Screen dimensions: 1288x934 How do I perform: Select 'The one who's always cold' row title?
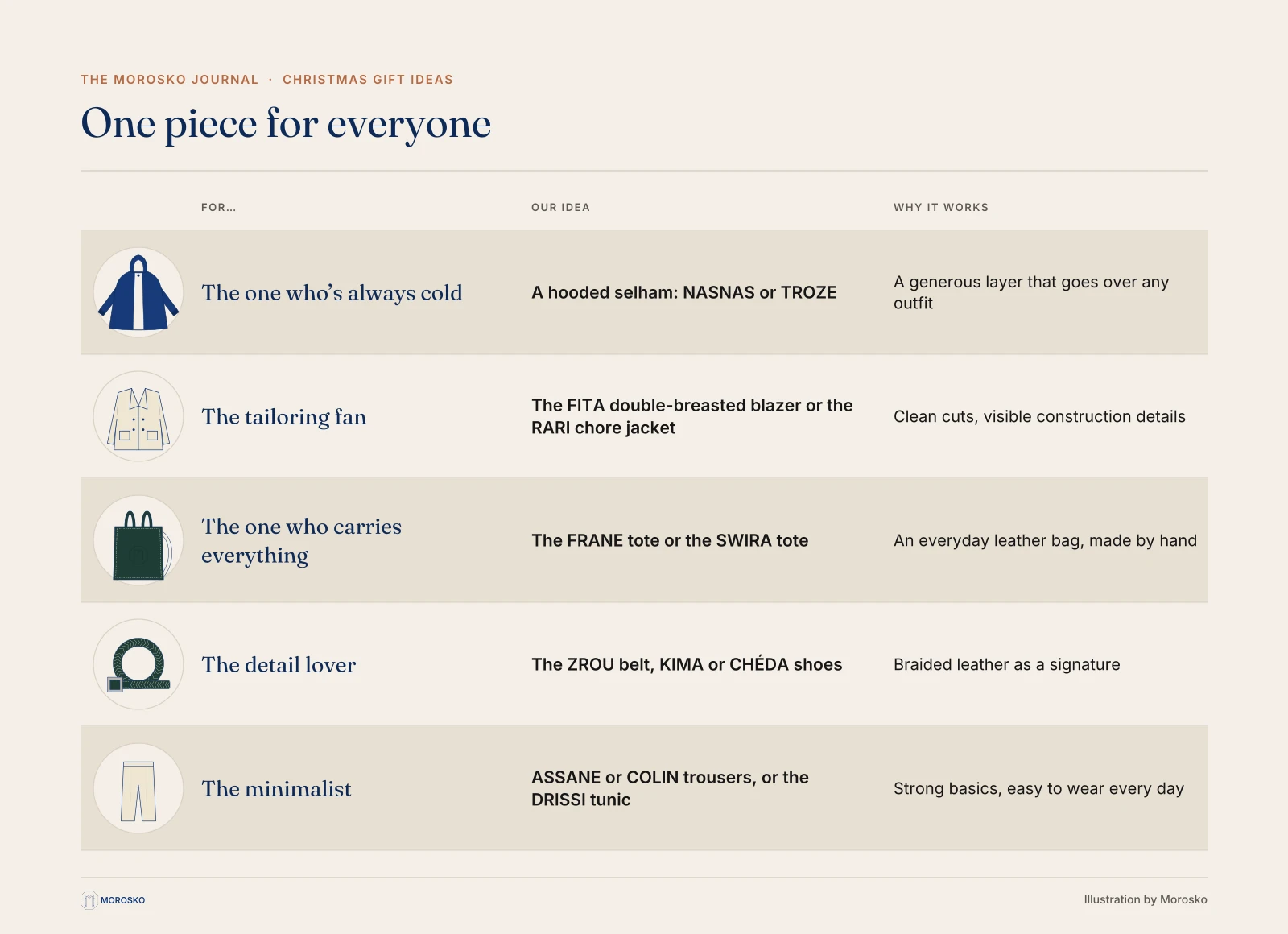point(332,293)
